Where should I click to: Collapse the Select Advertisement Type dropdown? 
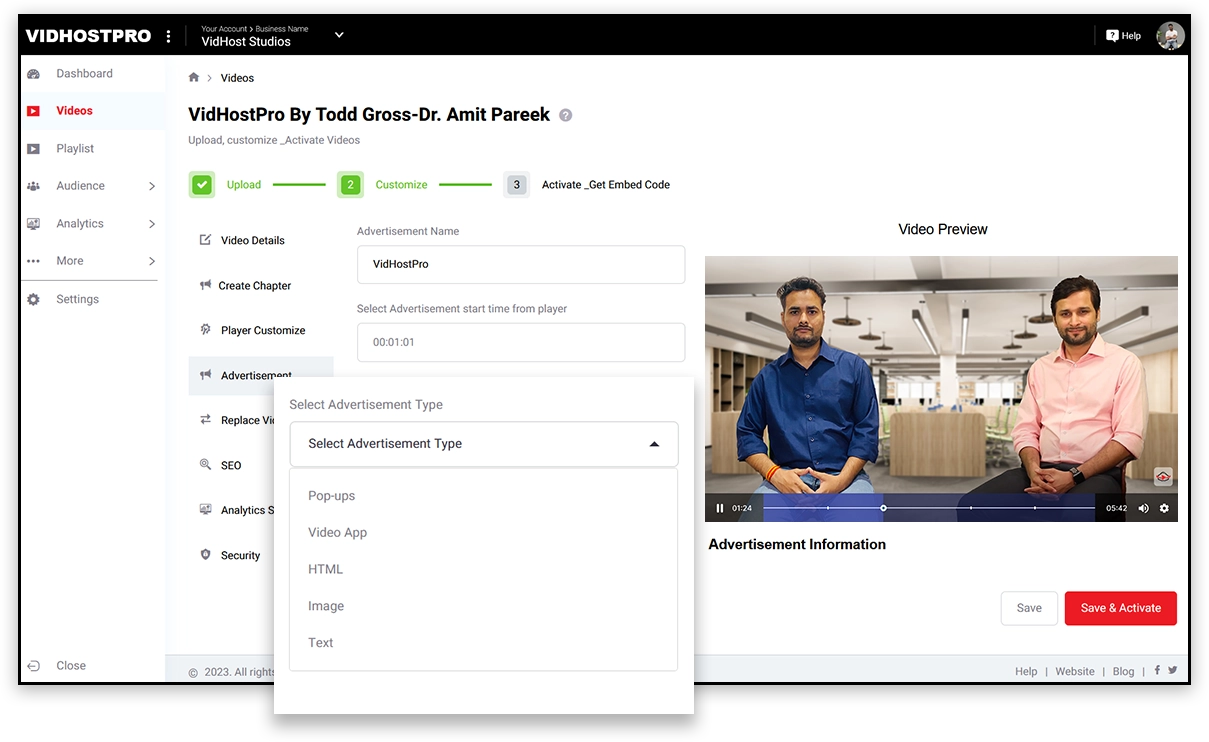pos(654,444)
